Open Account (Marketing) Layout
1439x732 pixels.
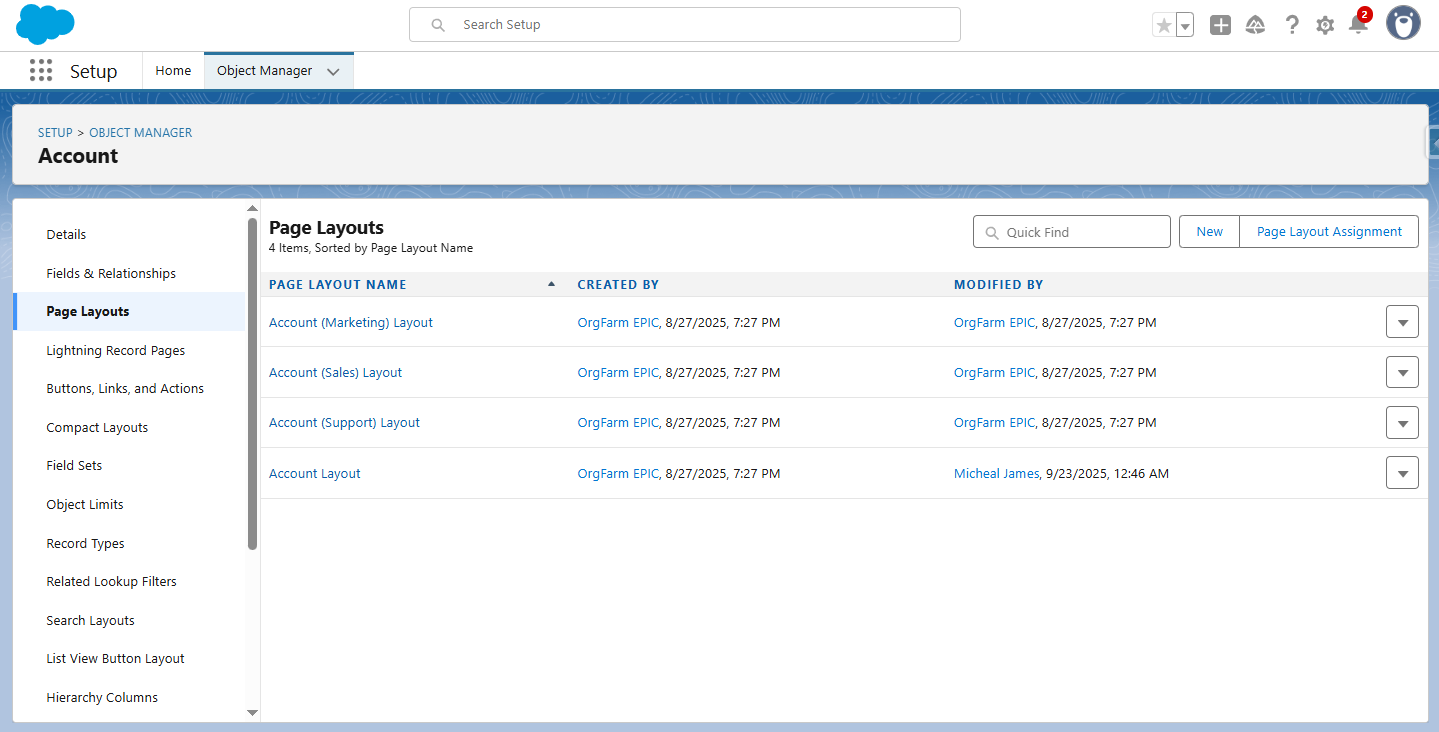coord(351,323)
